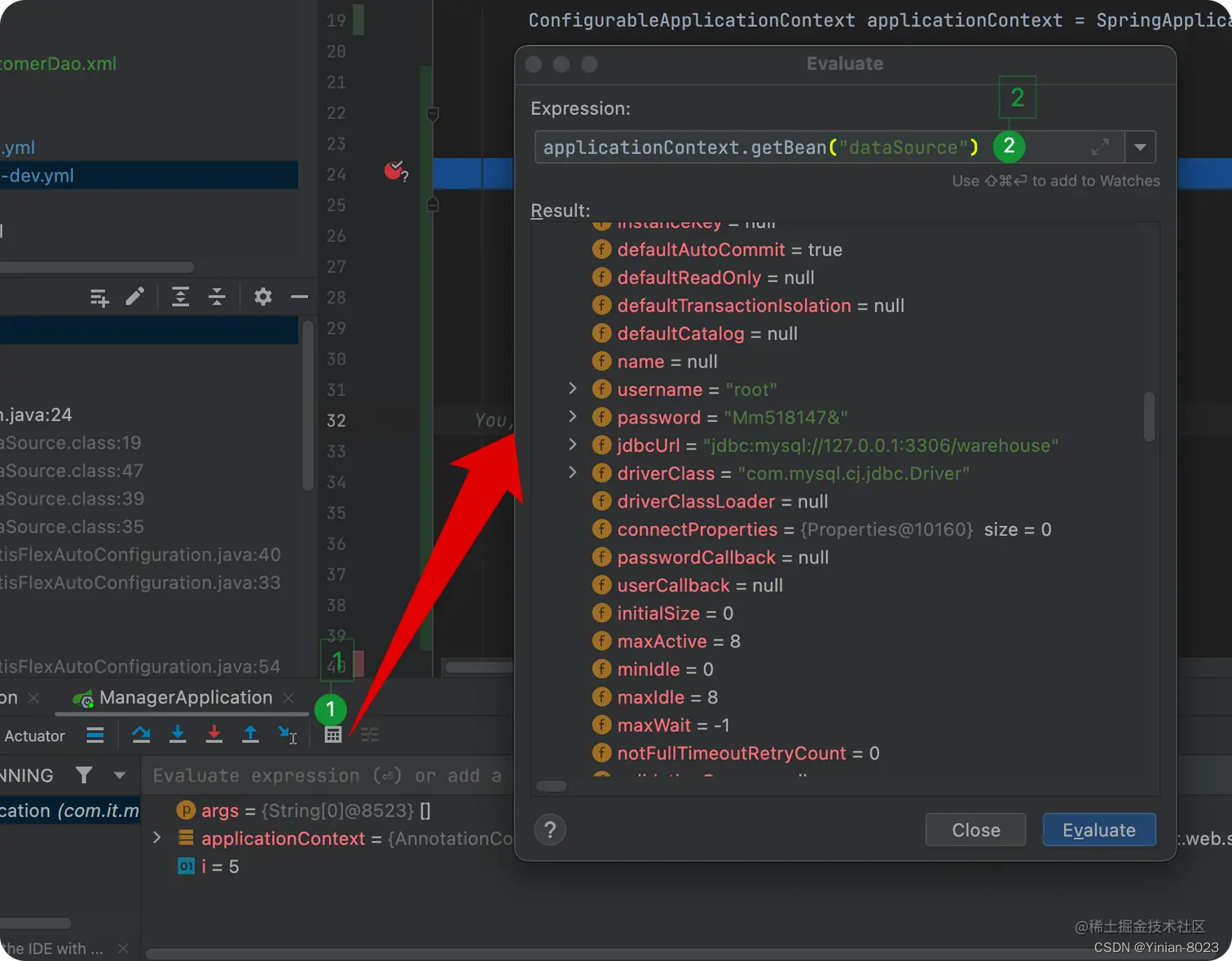Screen dimensions: 1232x961
Task: Close the ManagerApplication debug tab
Action: click(288, 698)
